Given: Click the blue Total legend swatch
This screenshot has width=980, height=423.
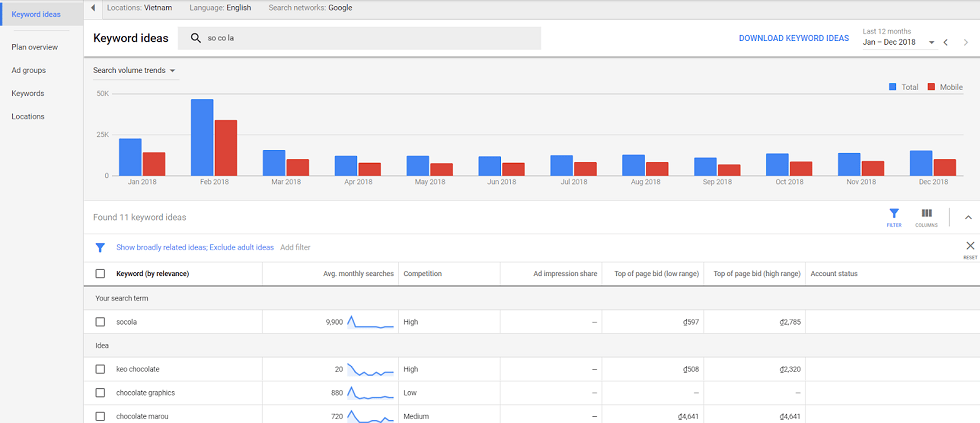Looking at the screenshot, I should (893, 87).
